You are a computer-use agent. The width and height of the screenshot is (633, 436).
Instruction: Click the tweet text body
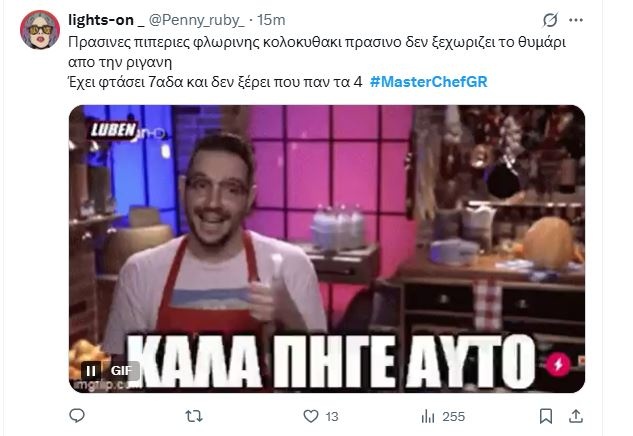[x=317, y=62]
